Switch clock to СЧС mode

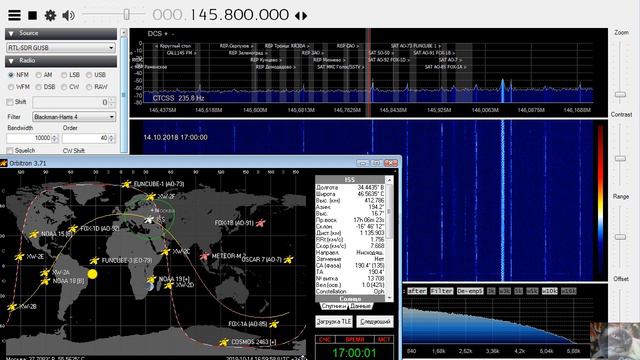[x=325, y=340]
